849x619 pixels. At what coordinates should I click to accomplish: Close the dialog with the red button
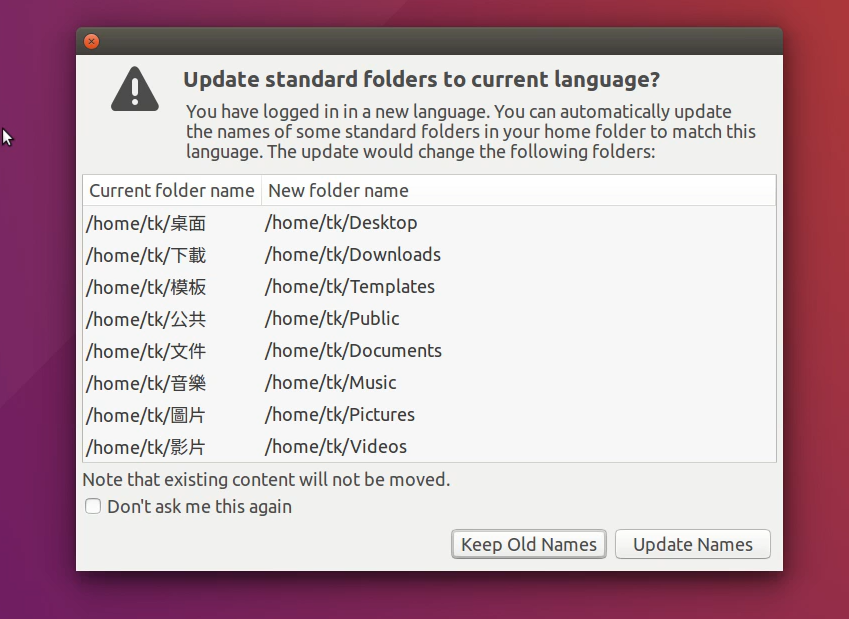(92, 41)
